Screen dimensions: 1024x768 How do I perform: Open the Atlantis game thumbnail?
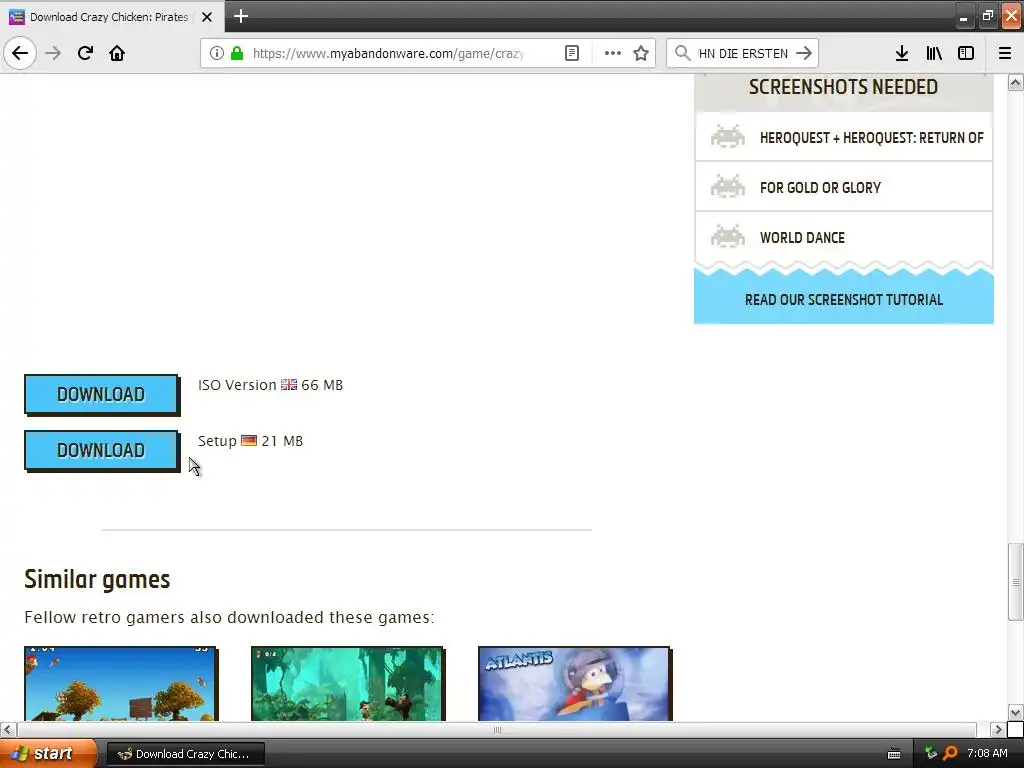574,684
